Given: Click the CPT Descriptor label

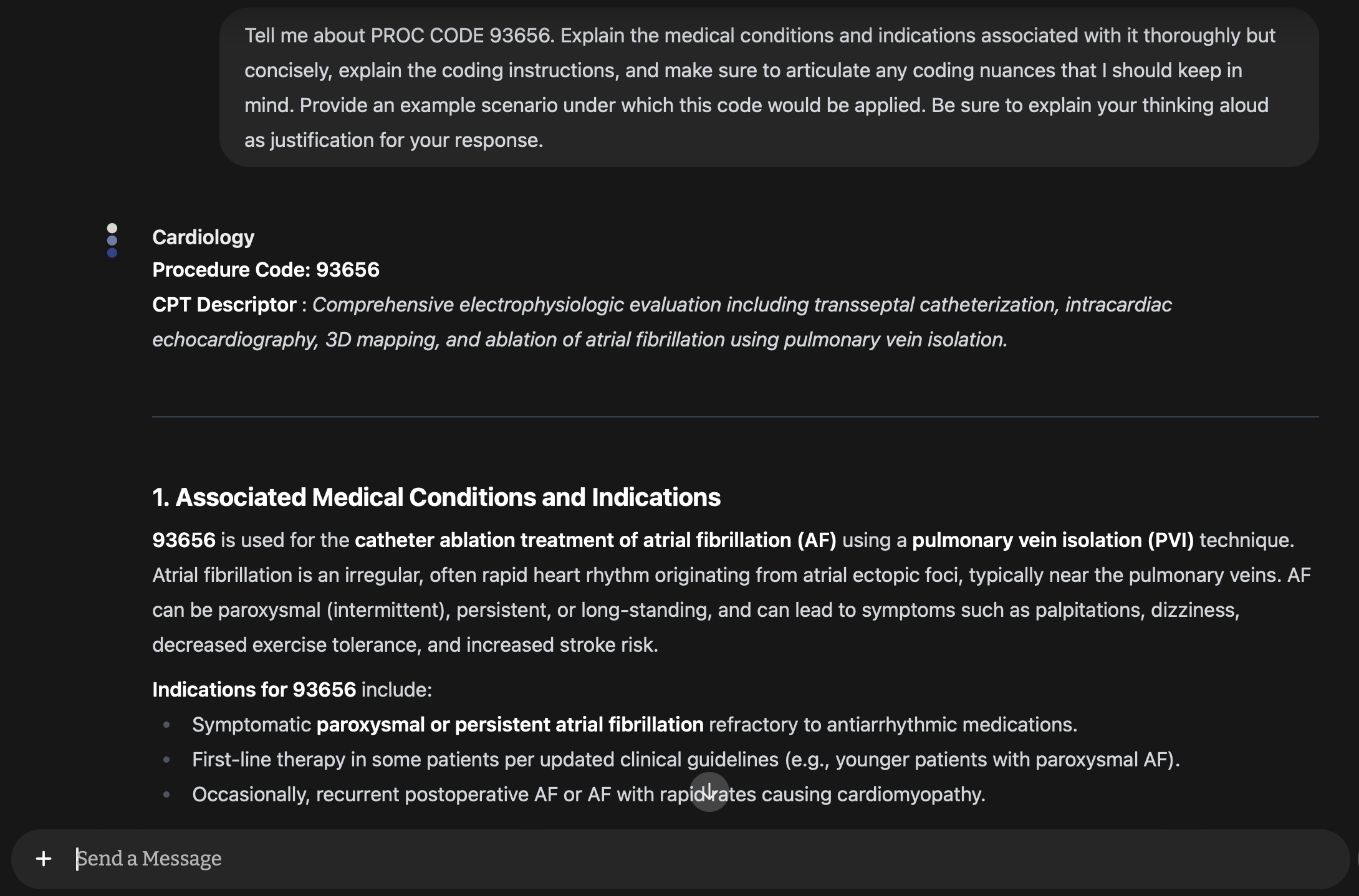Looking at the screenshot, I should [224, 305].
